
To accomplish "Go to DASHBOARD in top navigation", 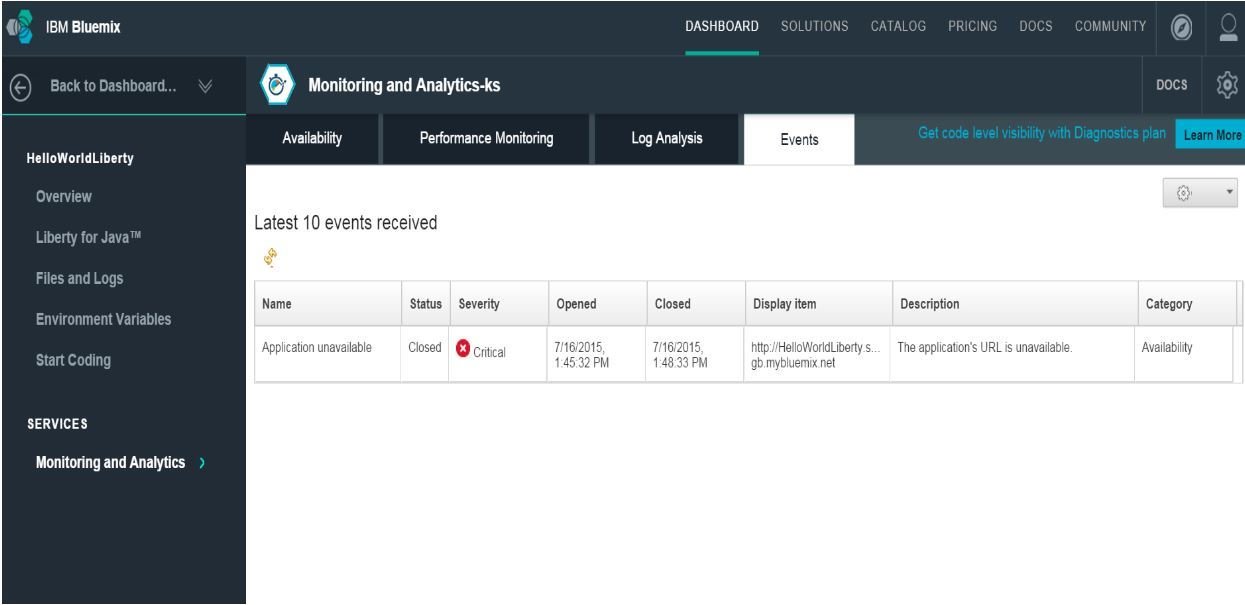I will (x=722, y=26).
